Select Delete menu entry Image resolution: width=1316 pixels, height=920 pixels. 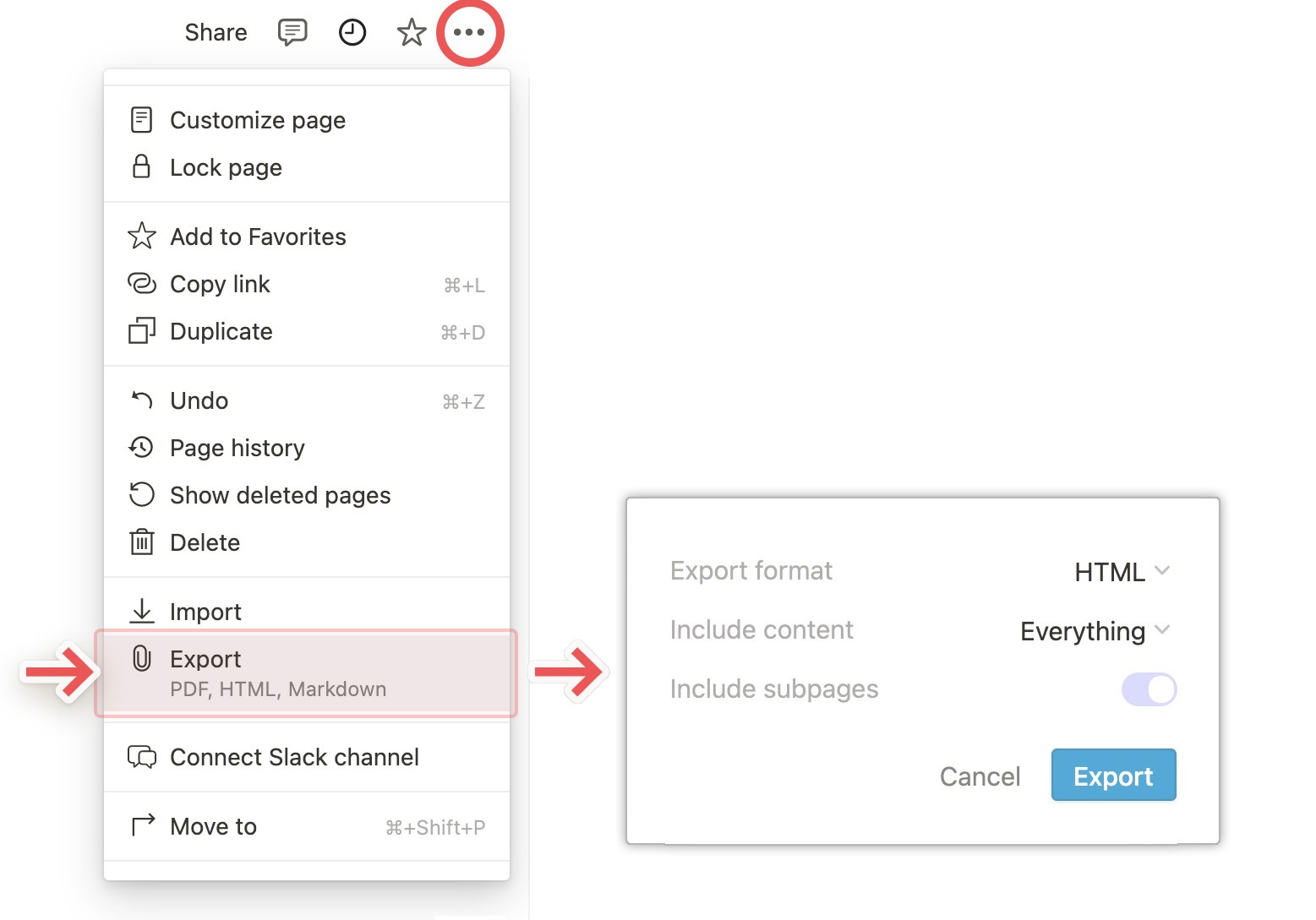point(307,542)
